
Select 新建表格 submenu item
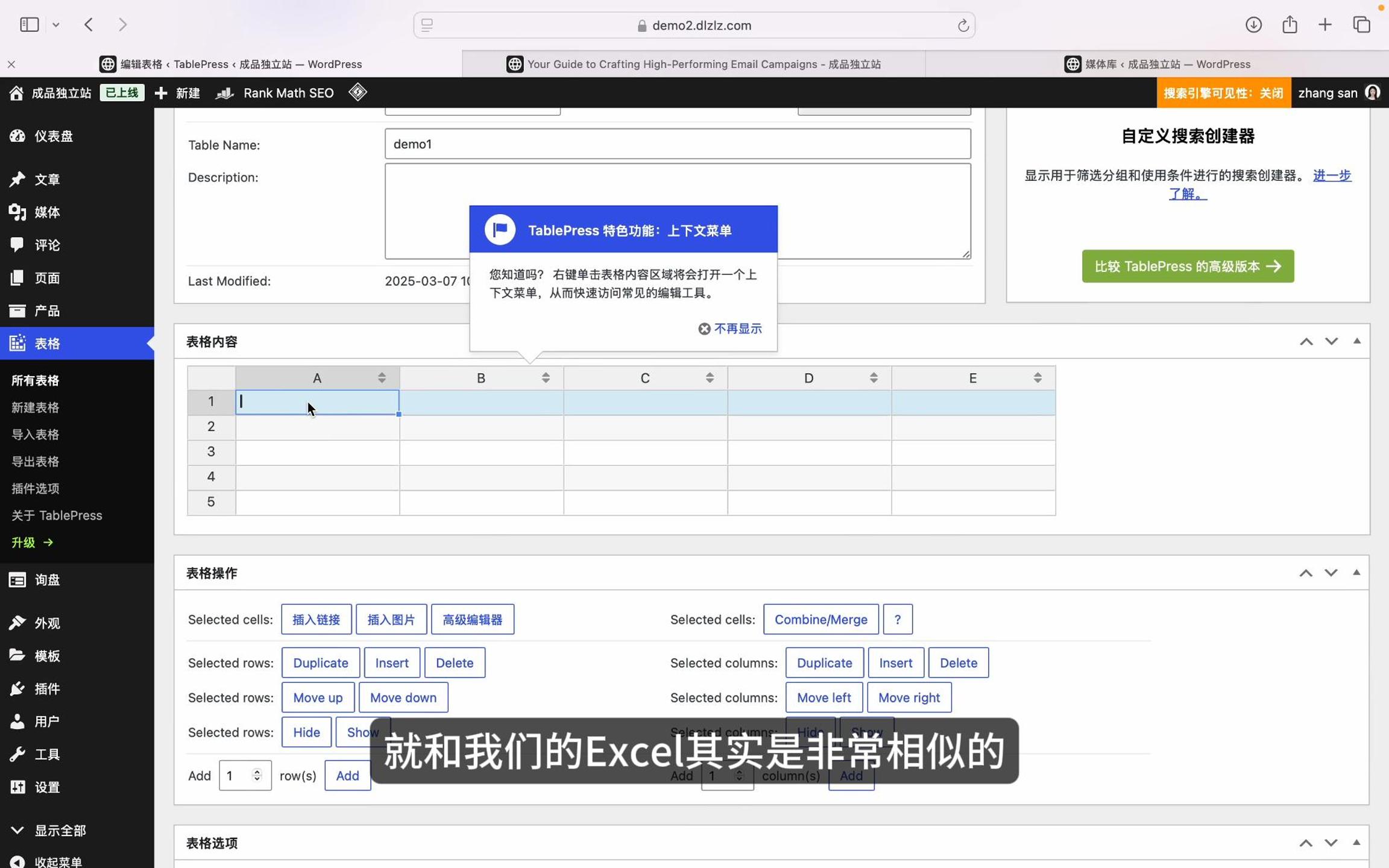pos(35,407)
